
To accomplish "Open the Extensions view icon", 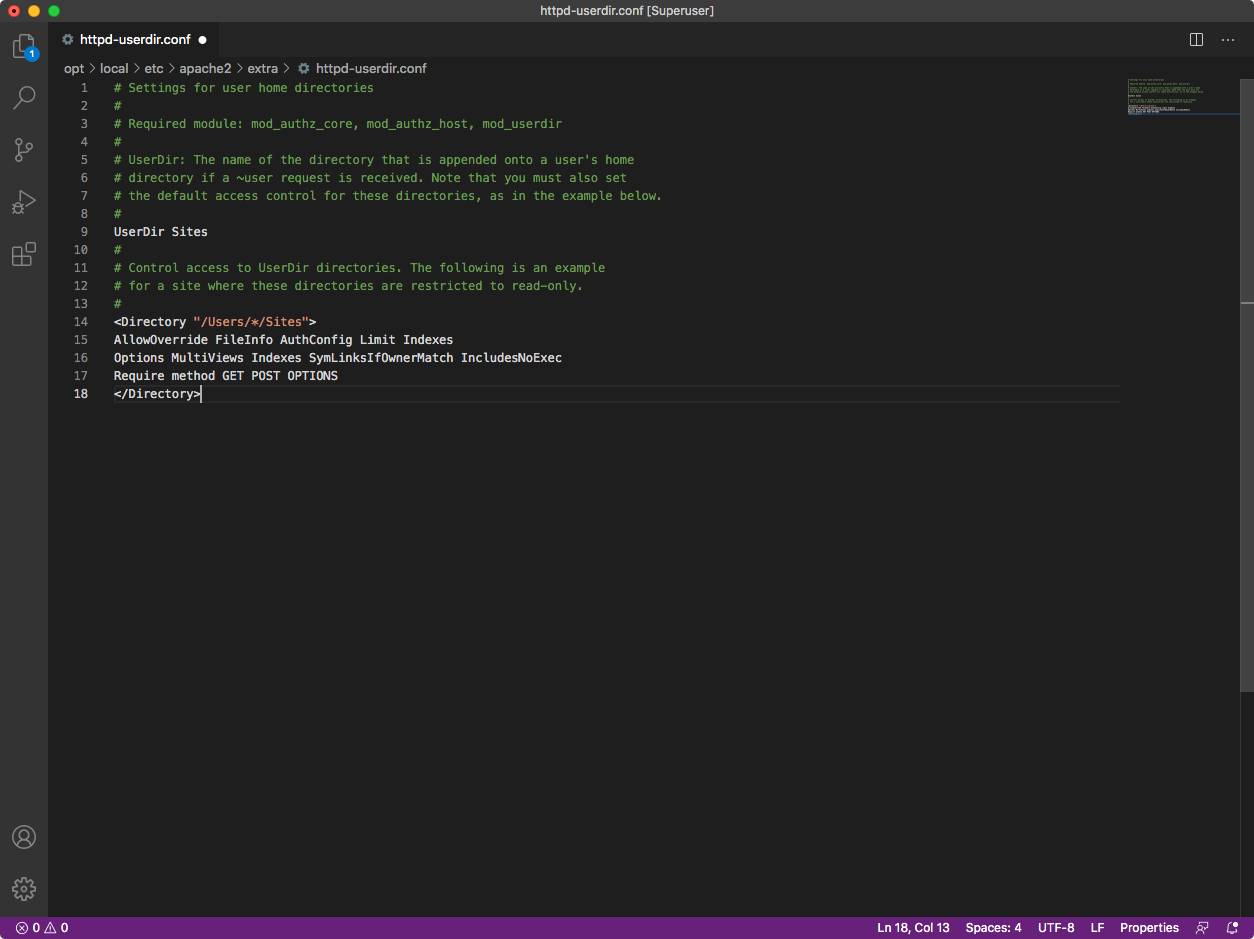I will [23, 255].
